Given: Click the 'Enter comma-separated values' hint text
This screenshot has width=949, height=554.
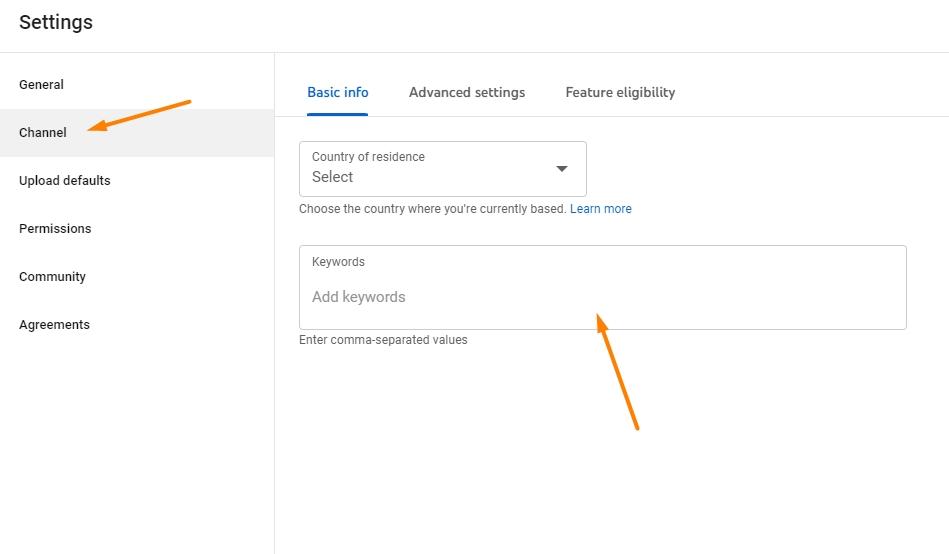Looking at the screenshot, I should tap(383, 340).
